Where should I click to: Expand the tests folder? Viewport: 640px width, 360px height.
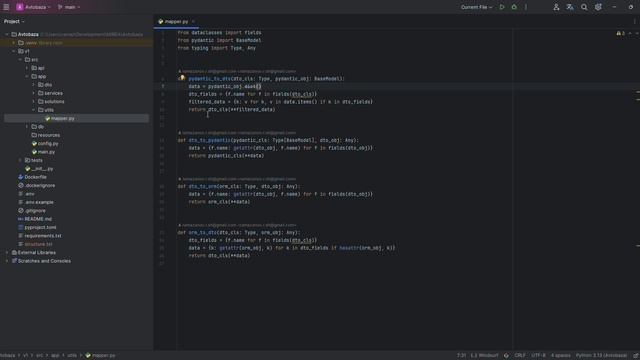20,160
